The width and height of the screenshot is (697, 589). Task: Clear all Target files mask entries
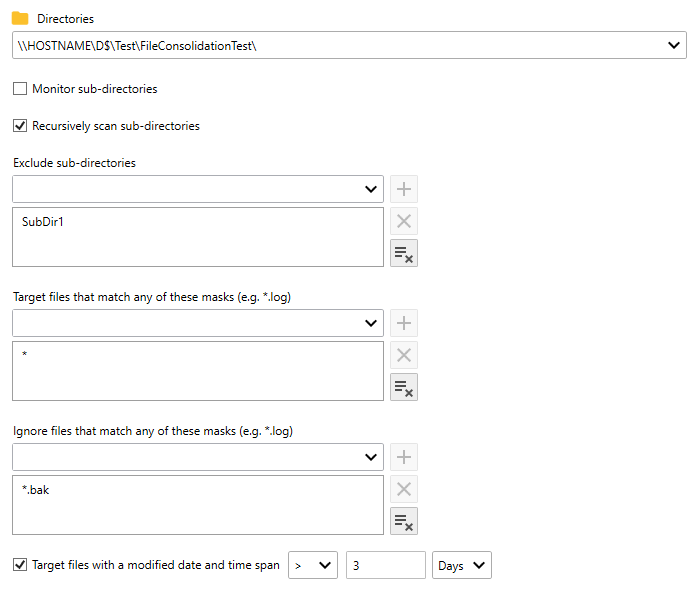404,387
